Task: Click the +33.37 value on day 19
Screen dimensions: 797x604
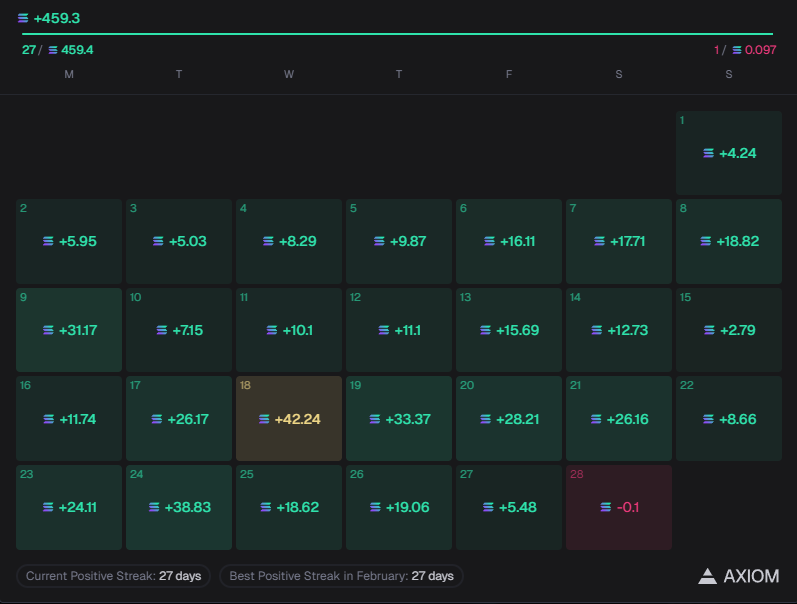Action: click(408, 419)
